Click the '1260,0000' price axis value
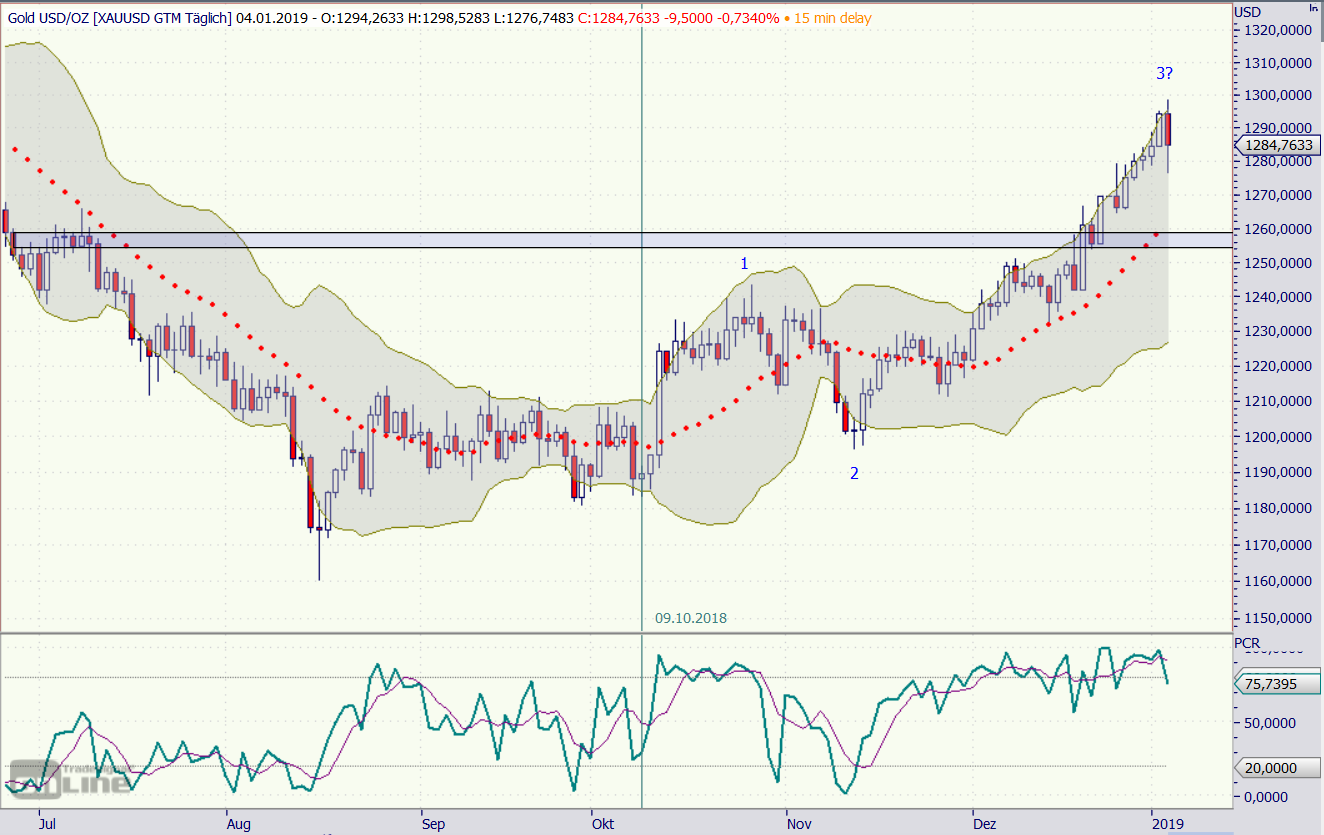Screen dimensions: 1324x835 pyautogui.click(x=1279, y=230)
